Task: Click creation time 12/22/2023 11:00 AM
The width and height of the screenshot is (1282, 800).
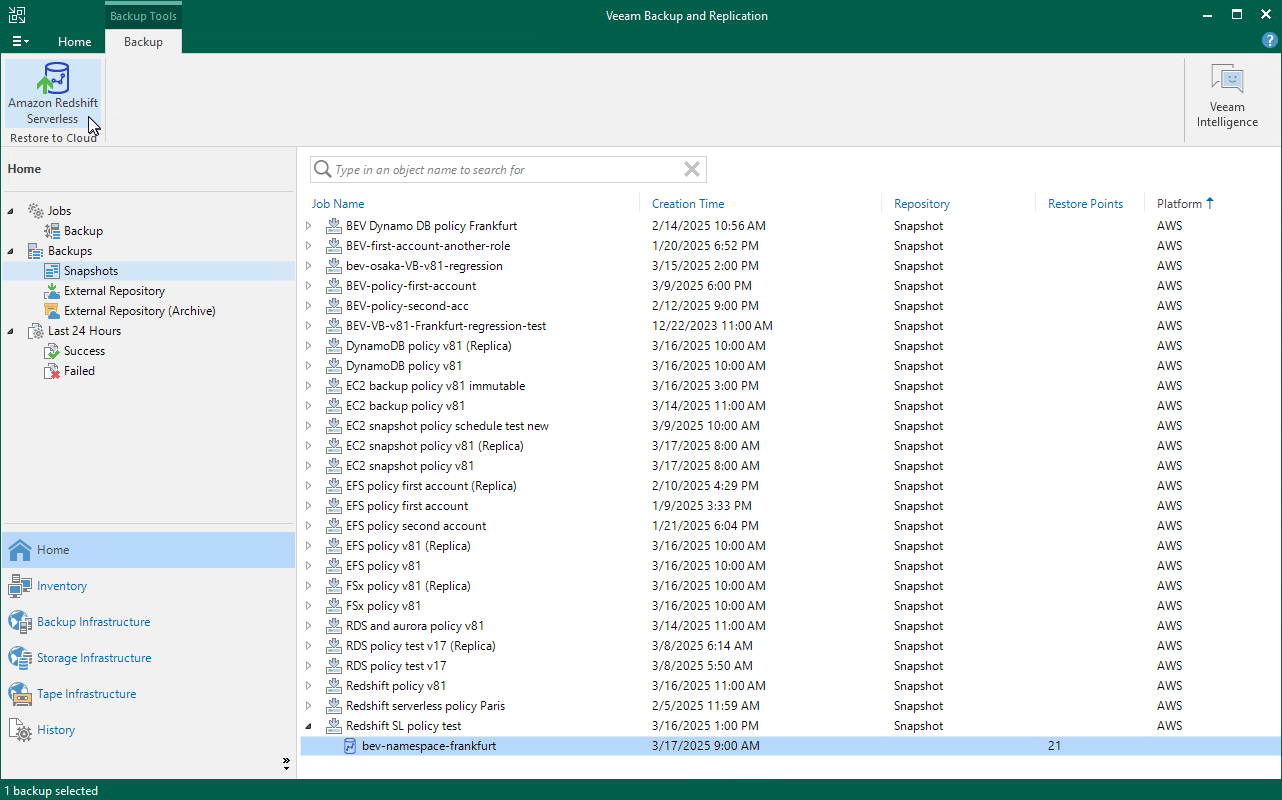Action: coord(712,326)
